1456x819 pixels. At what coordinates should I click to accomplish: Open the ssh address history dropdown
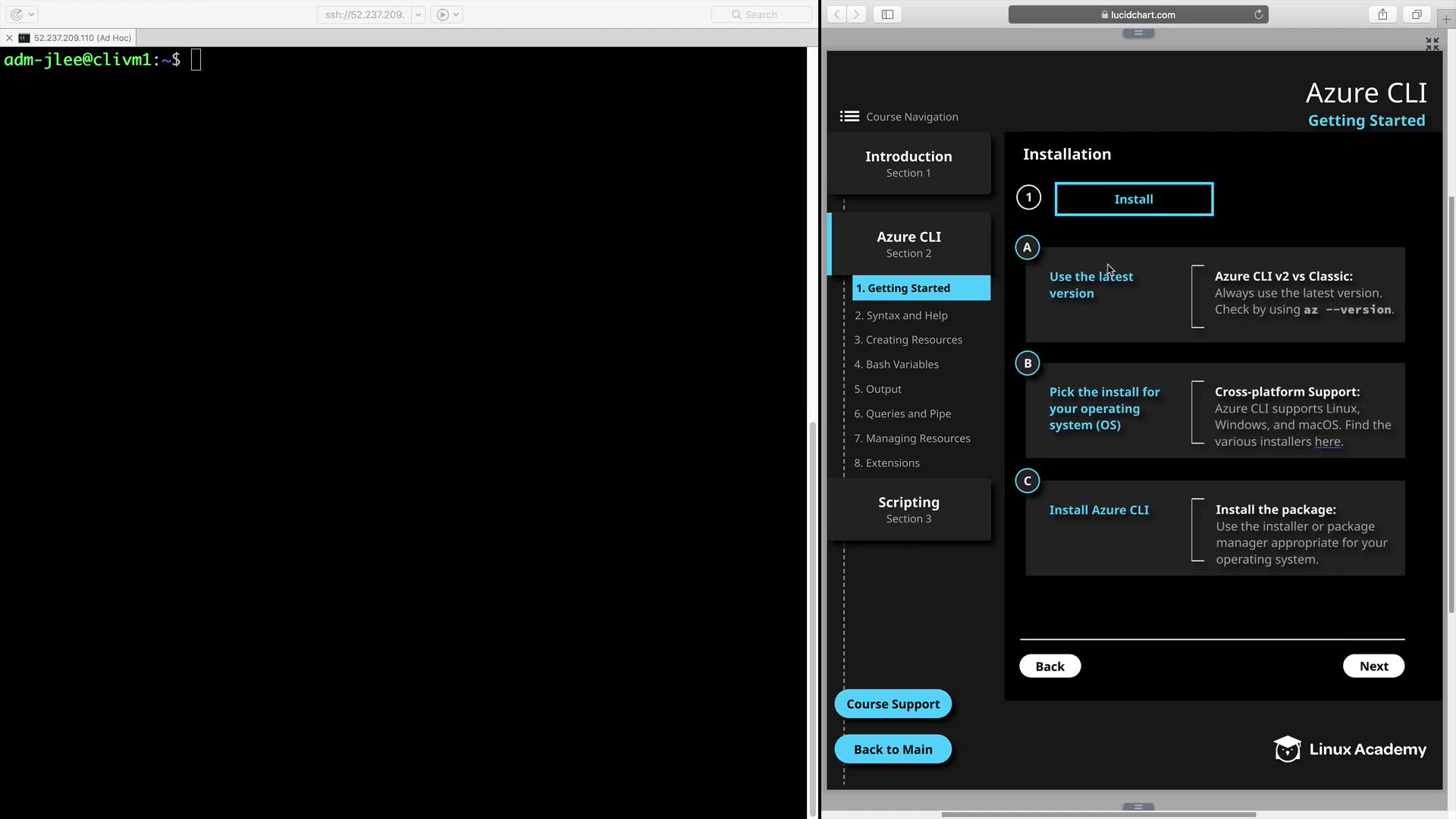(418, 14)
